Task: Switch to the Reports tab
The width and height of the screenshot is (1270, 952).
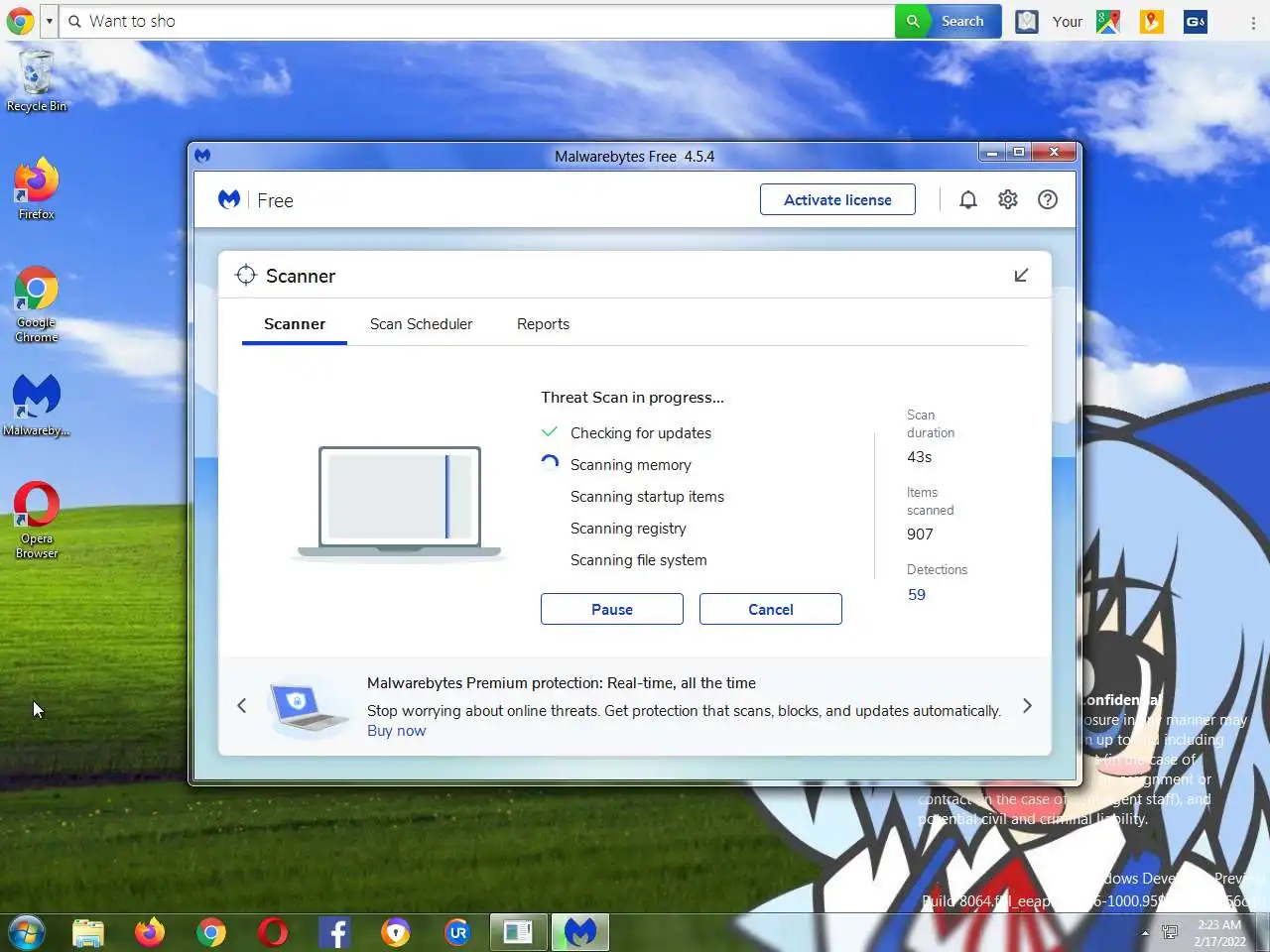Action: coord(543,324)
